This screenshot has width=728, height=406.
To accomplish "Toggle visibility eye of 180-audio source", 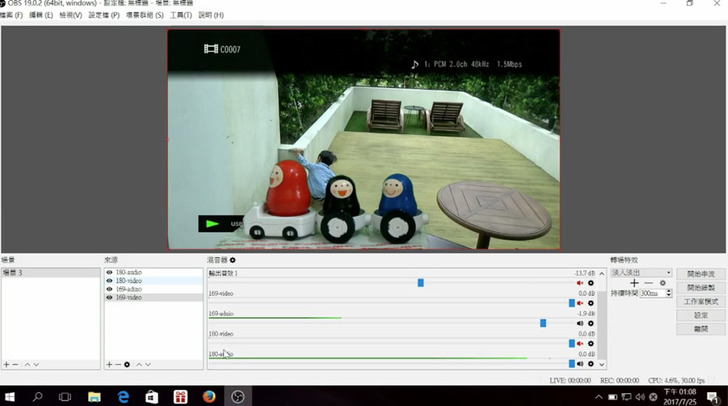I will pos(110,273).
